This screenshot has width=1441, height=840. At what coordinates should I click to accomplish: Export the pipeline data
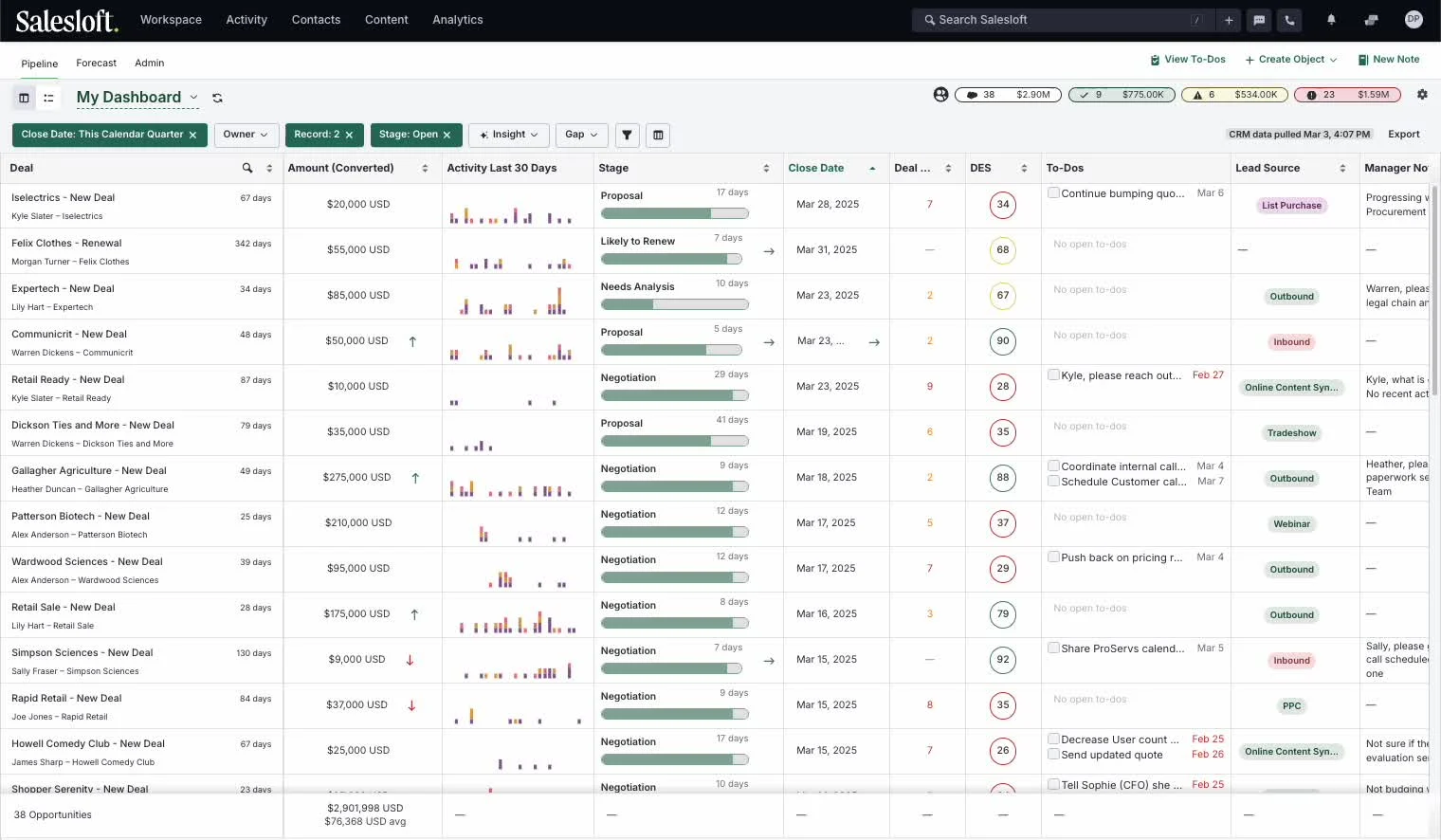coord(1404,135)
